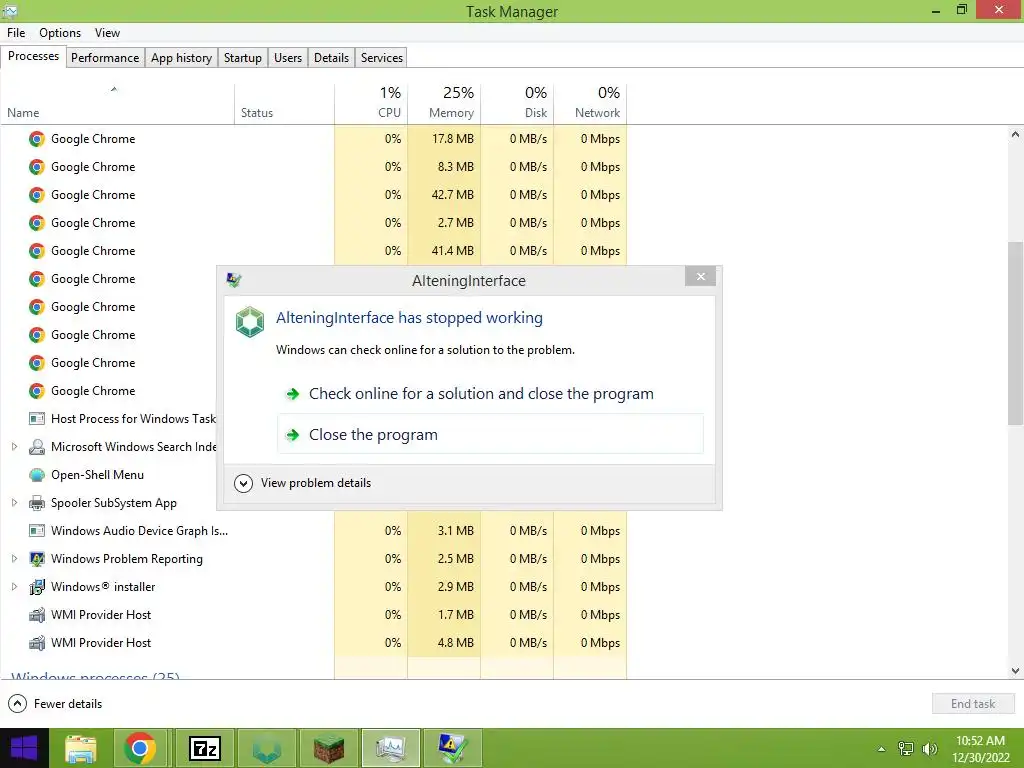Expand the Windows installer row
Screen dimensions: 1024x768
pyautogui.click(x=14, y=587)
